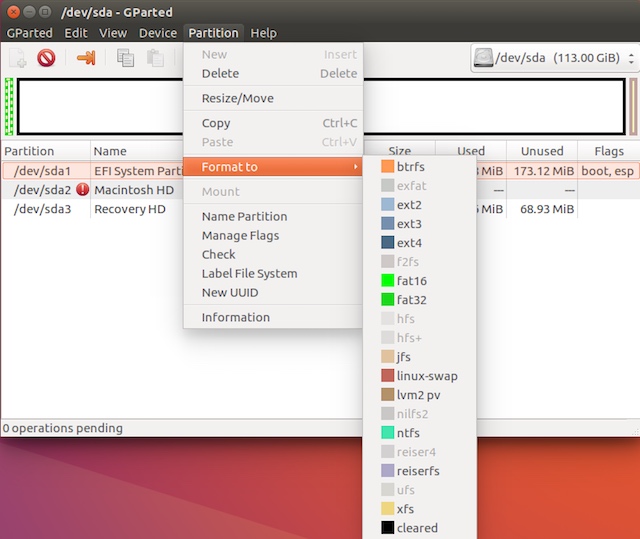
Task: Pick the ext3 blue swatch
Action: point(387,224)
